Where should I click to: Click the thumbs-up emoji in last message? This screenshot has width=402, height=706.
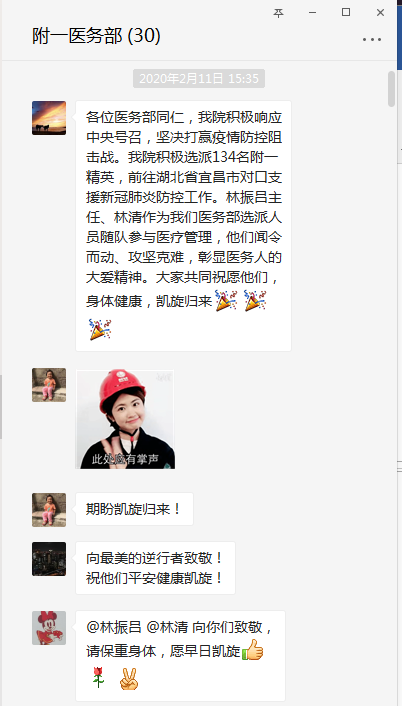(x=253, y=650)
